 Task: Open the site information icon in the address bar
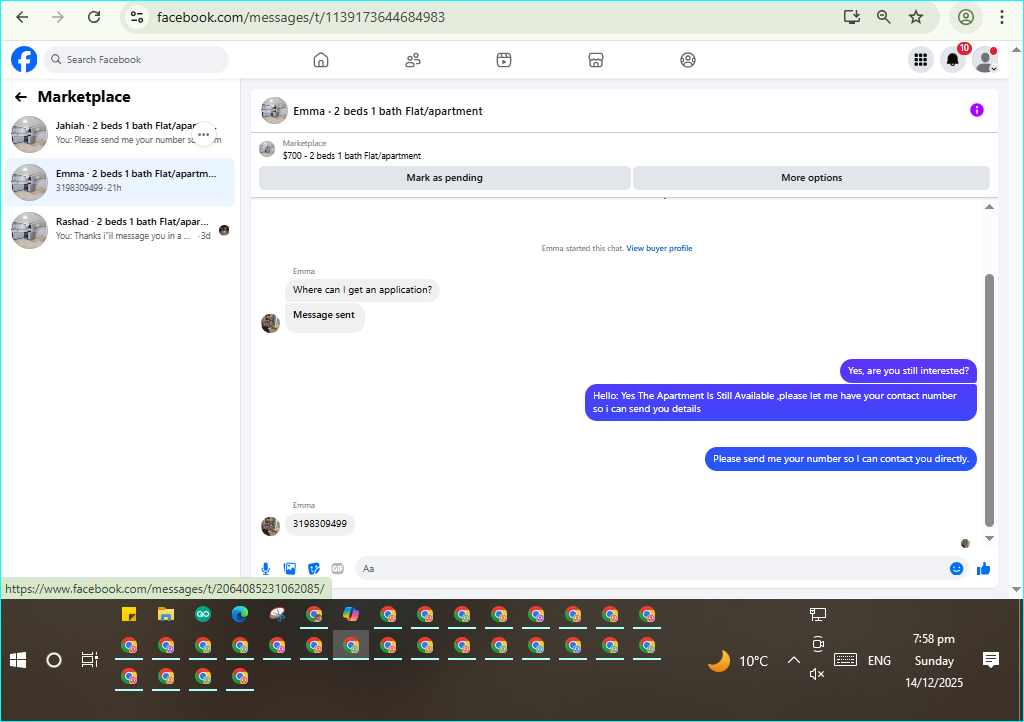coord(136,17)
